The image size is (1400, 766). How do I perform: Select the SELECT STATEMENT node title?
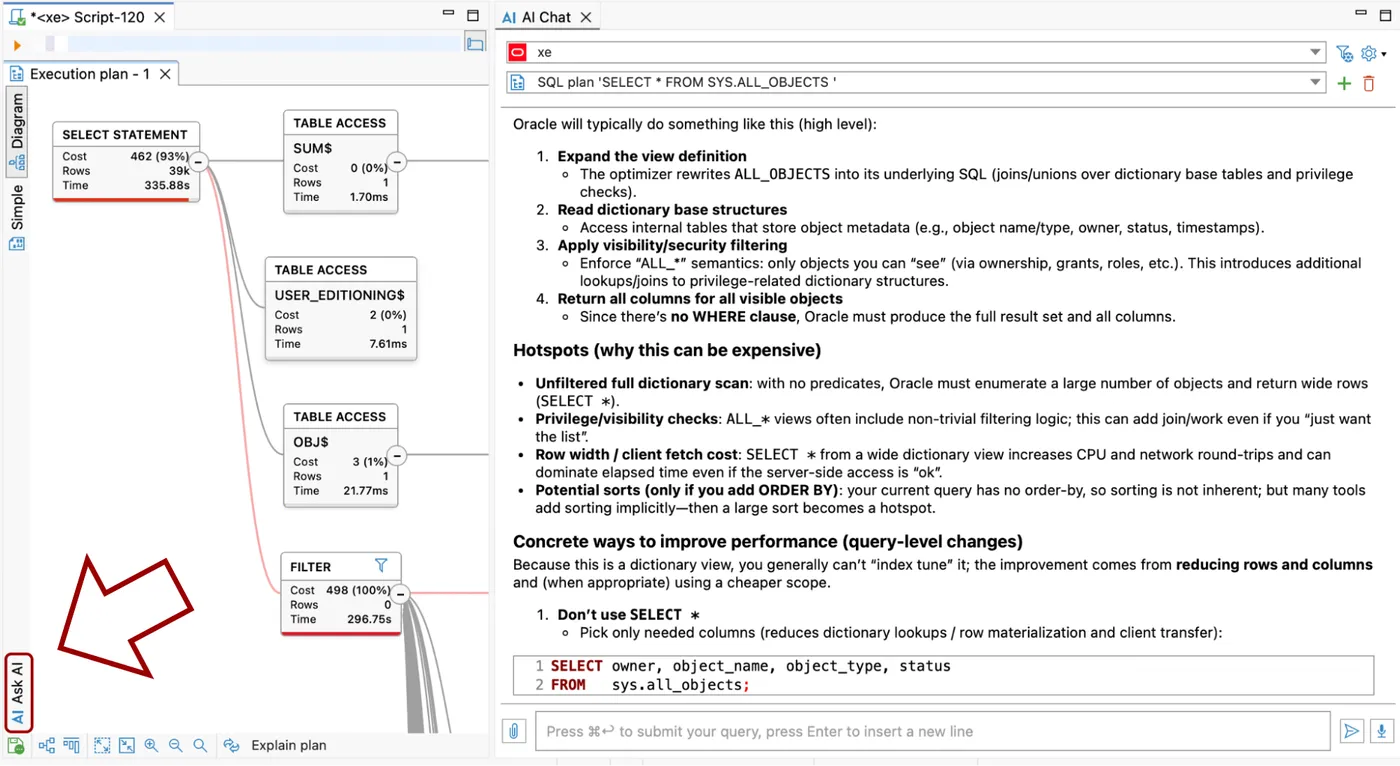click(x=125, y=135)
